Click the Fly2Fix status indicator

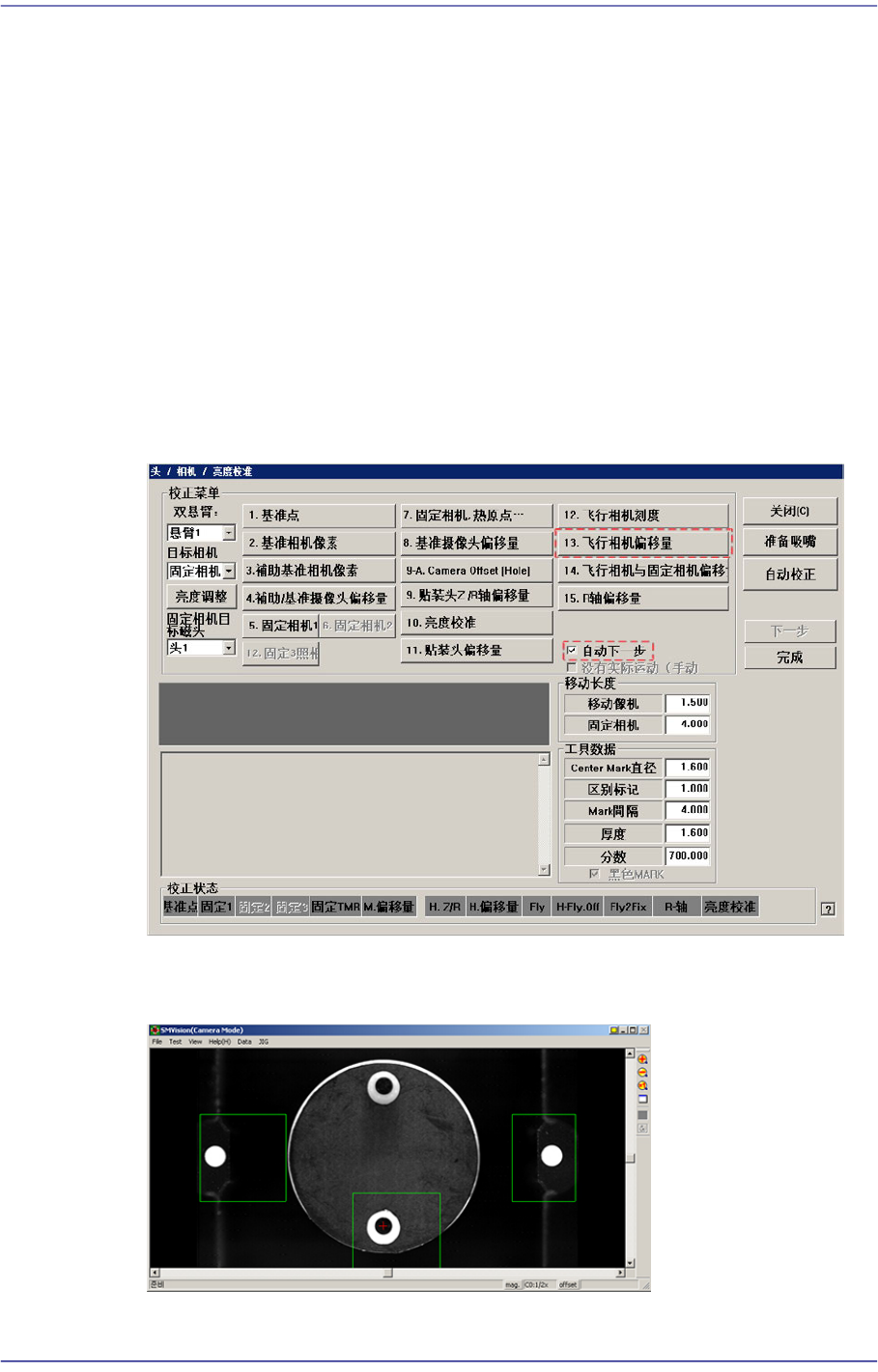point(628,907)
